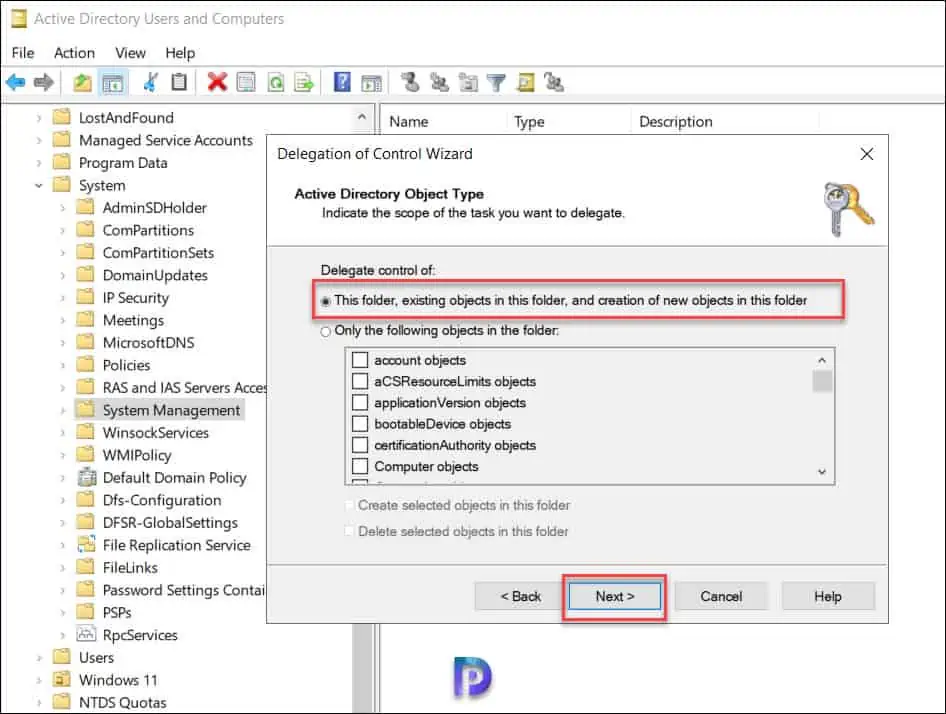This screenshot has width=946, height=714.
Task: Click the blue Help question mark icon
Action: click(342, 82)
